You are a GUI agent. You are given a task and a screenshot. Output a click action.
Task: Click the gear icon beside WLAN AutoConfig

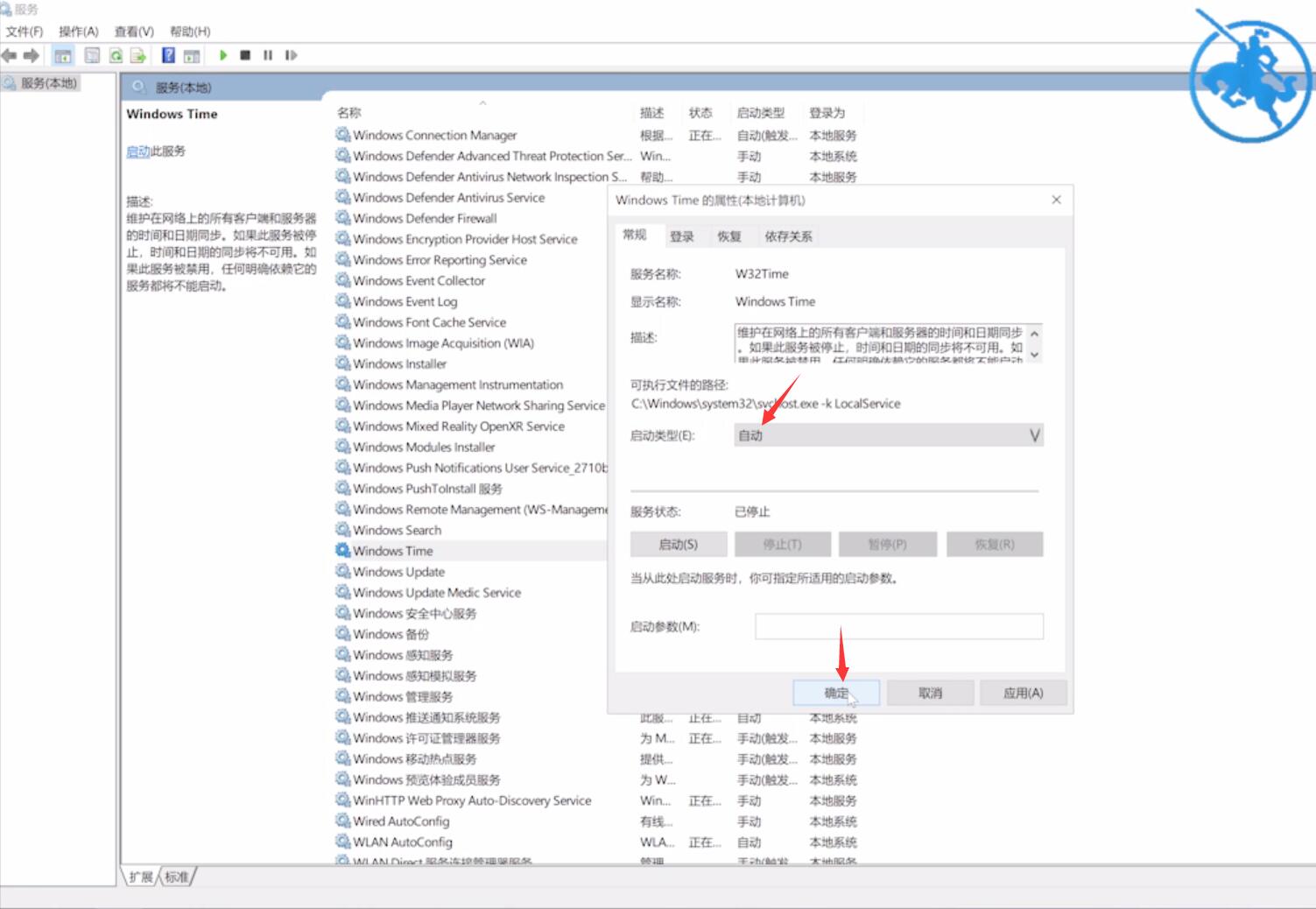pos(342,842)
